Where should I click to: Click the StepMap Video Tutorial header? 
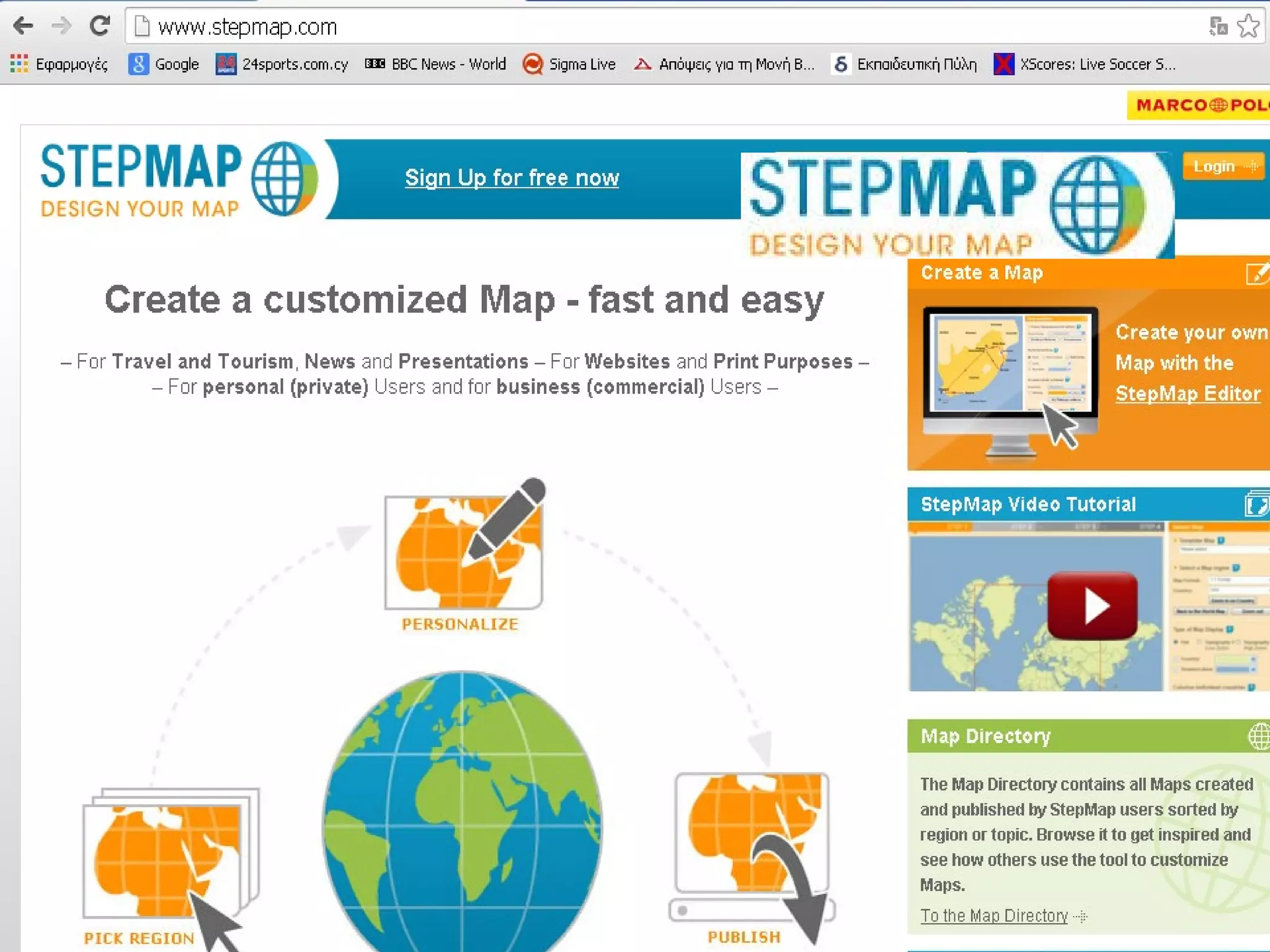pos(1088,505)
